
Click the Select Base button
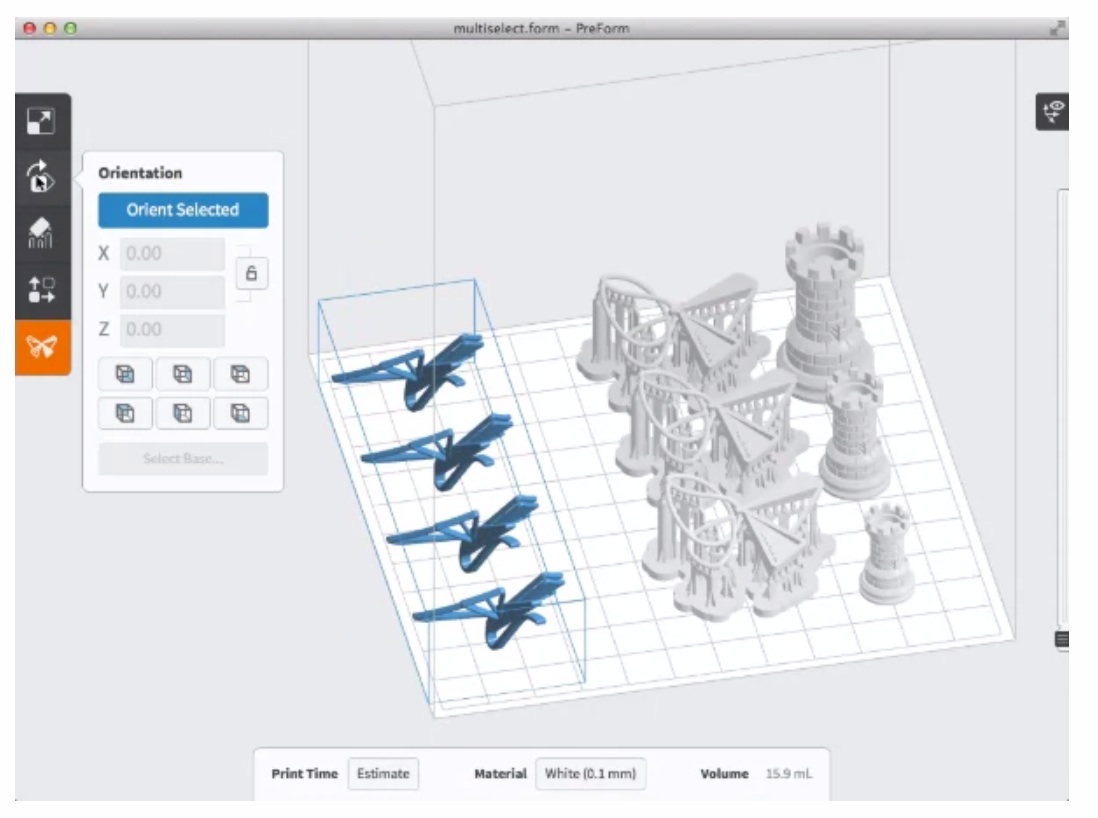(183, 459)
